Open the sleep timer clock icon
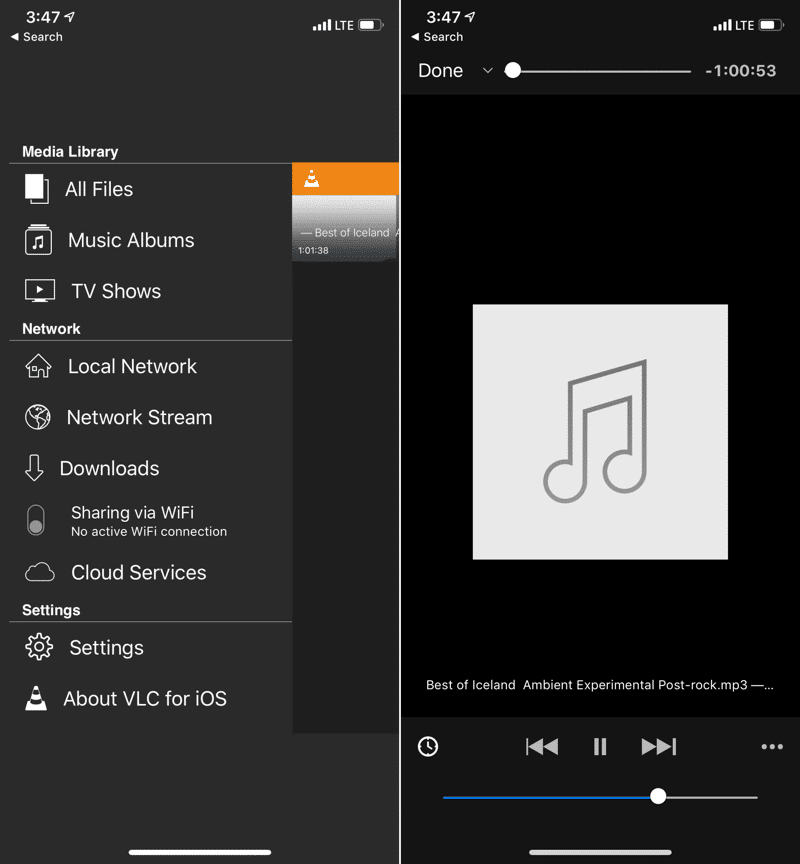Viewport: 800px width, 864px height. 428,746
